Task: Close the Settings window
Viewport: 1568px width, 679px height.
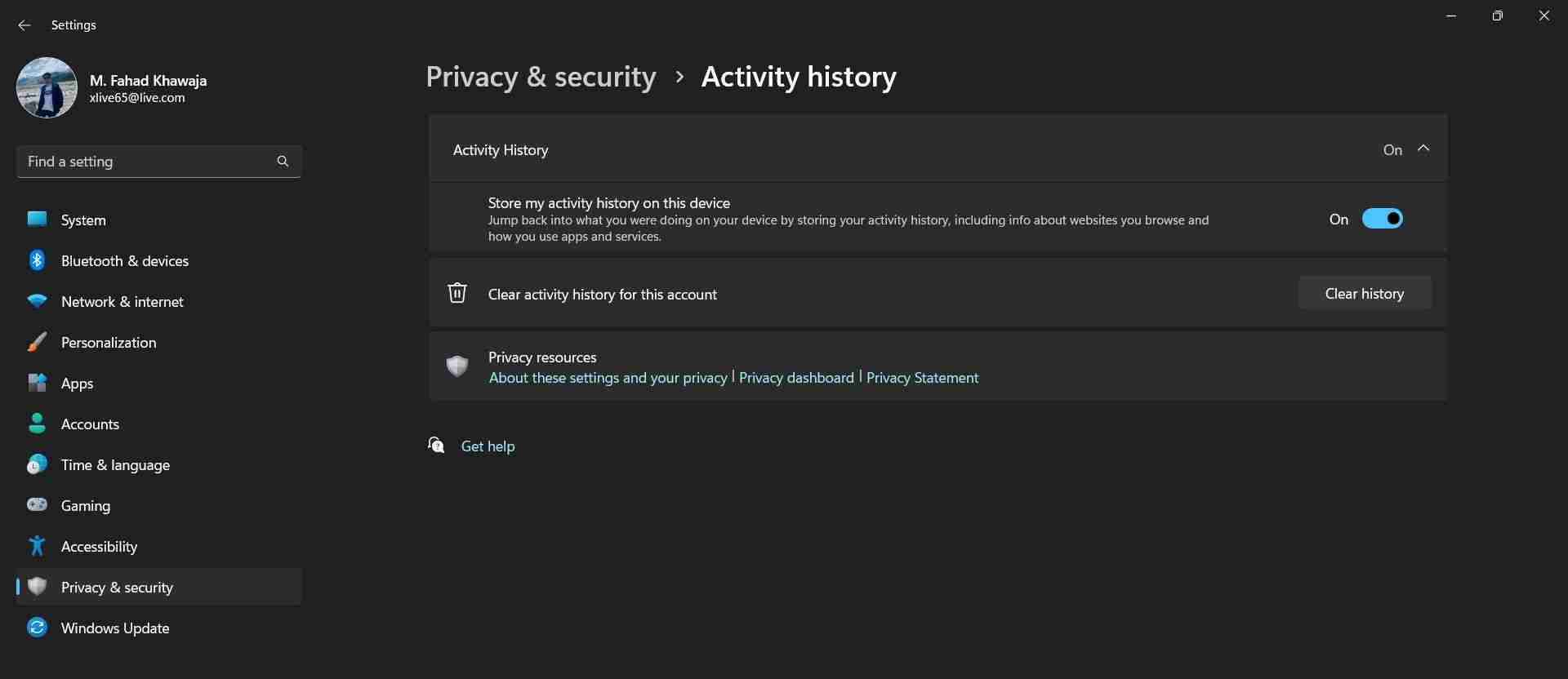Action: click(x=1543, y=16)
